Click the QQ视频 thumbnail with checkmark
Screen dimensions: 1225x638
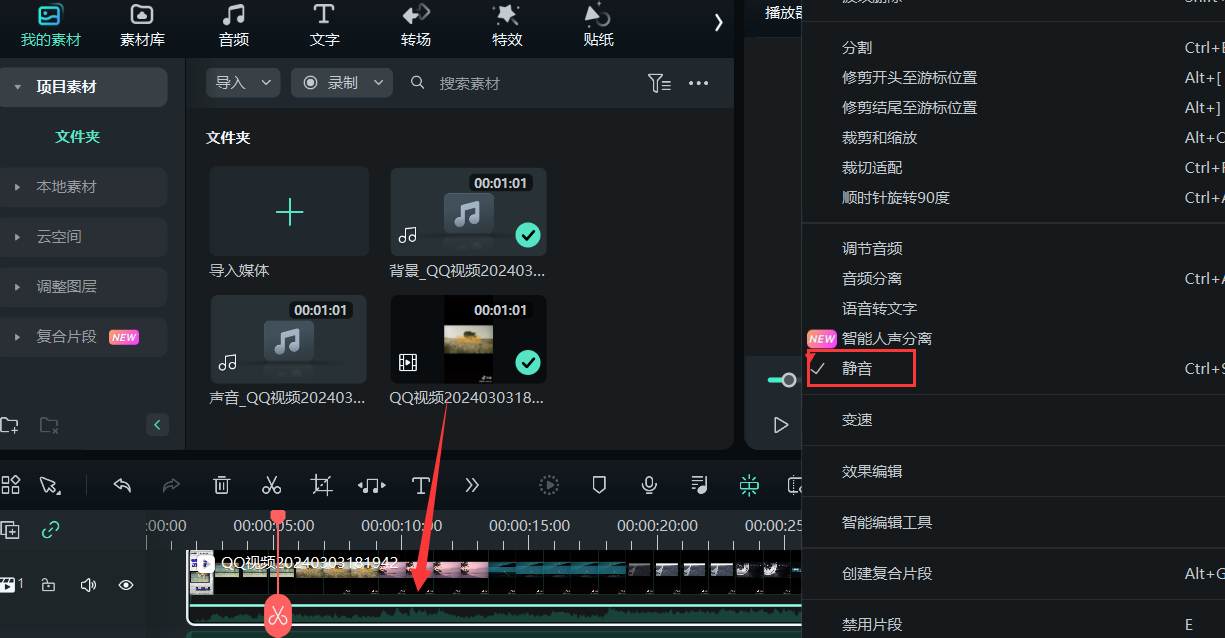[467, 339]
